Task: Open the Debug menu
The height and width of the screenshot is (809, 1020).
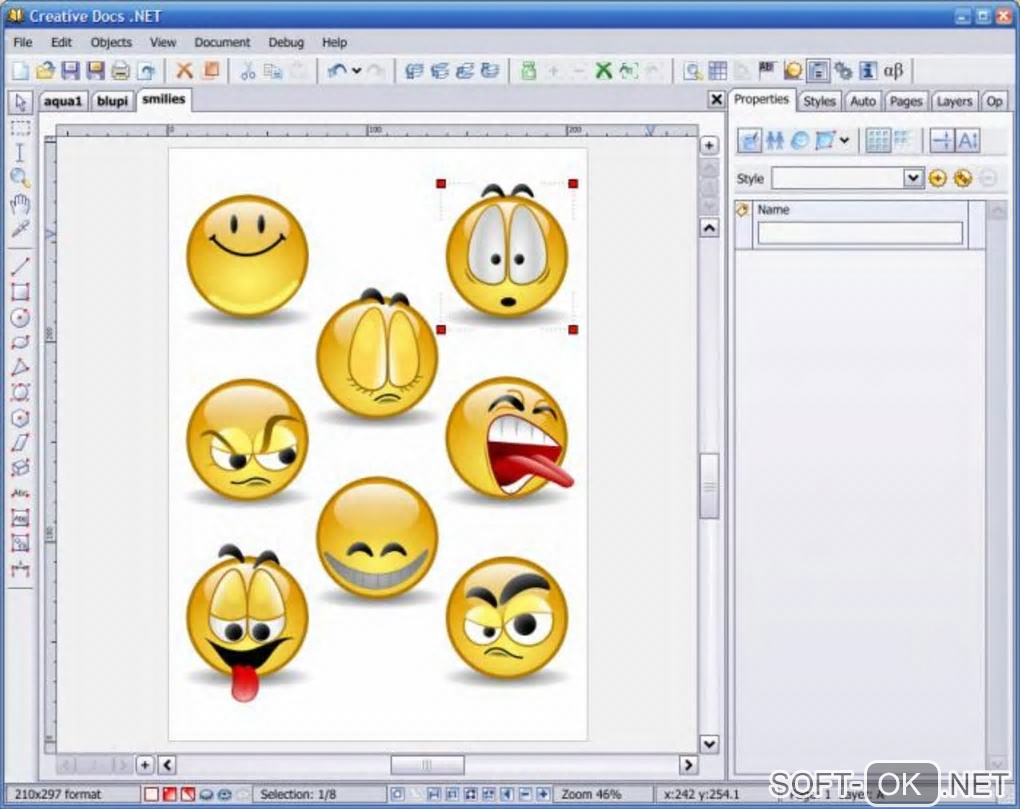Action: tap(286, 42)
